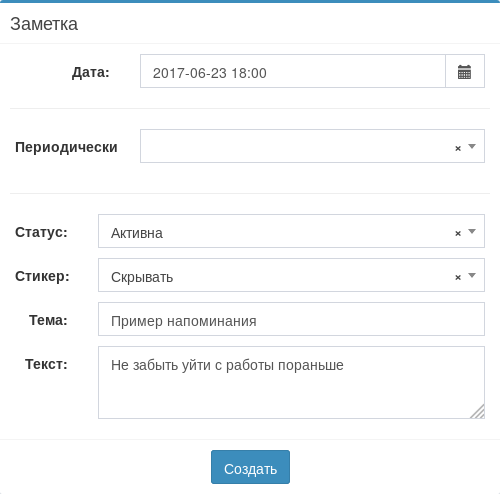Open the Статус combo showing Активна
The height and width of the screenshot is (494, 500).
tap(291, 231)
